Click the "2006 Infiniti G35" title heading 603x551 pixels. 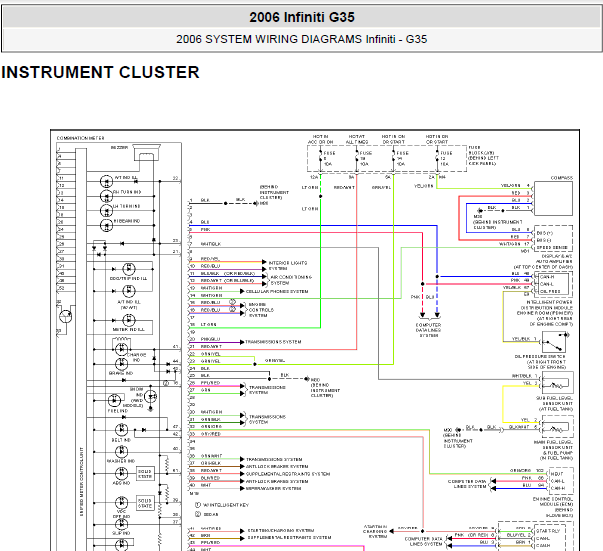pyautogui.click(x=302, y=17)
